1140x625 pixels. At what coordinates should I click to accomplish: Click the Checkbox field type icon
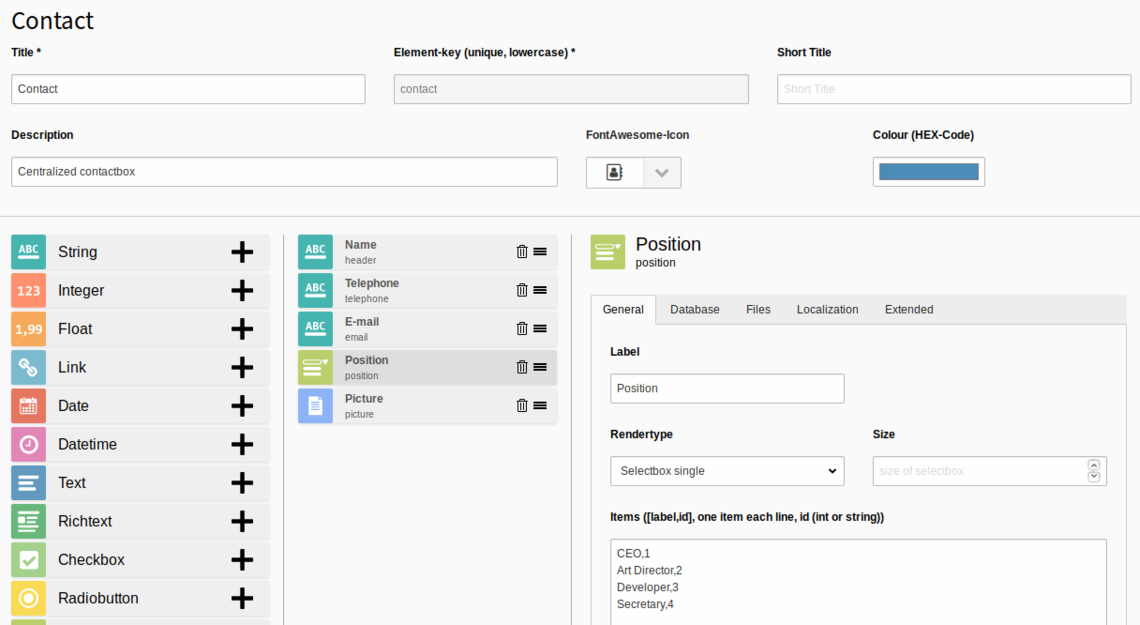coord(28,559)
